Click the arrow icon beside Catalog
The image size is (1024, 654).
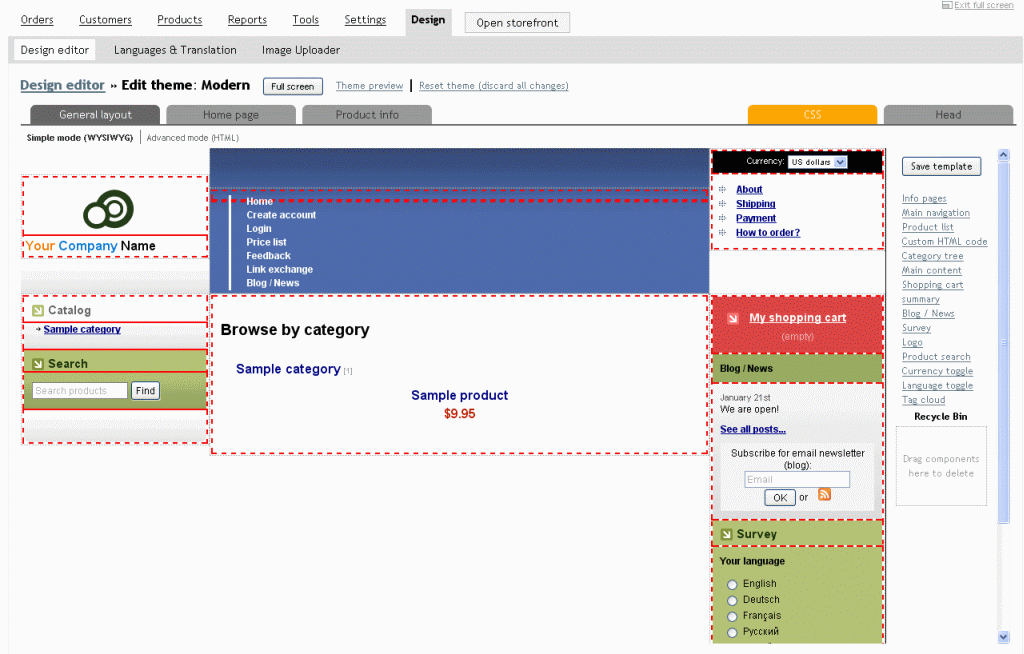[37, 311]
